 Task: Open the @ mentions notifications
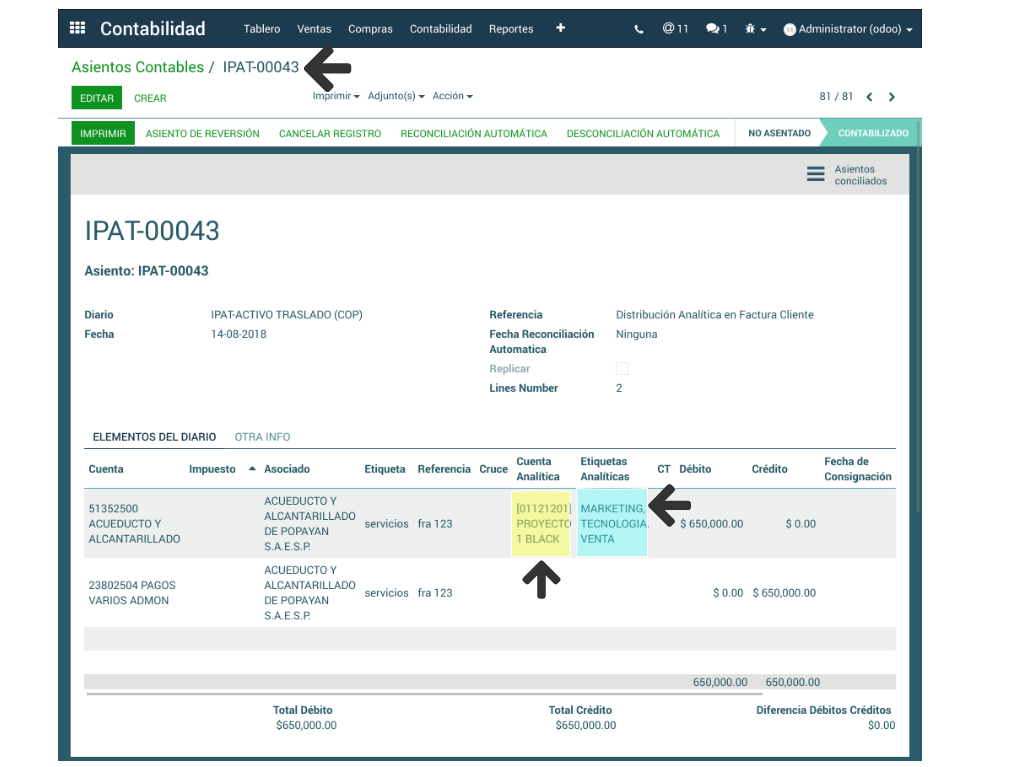pyautogui.click(x=675, y=29)
